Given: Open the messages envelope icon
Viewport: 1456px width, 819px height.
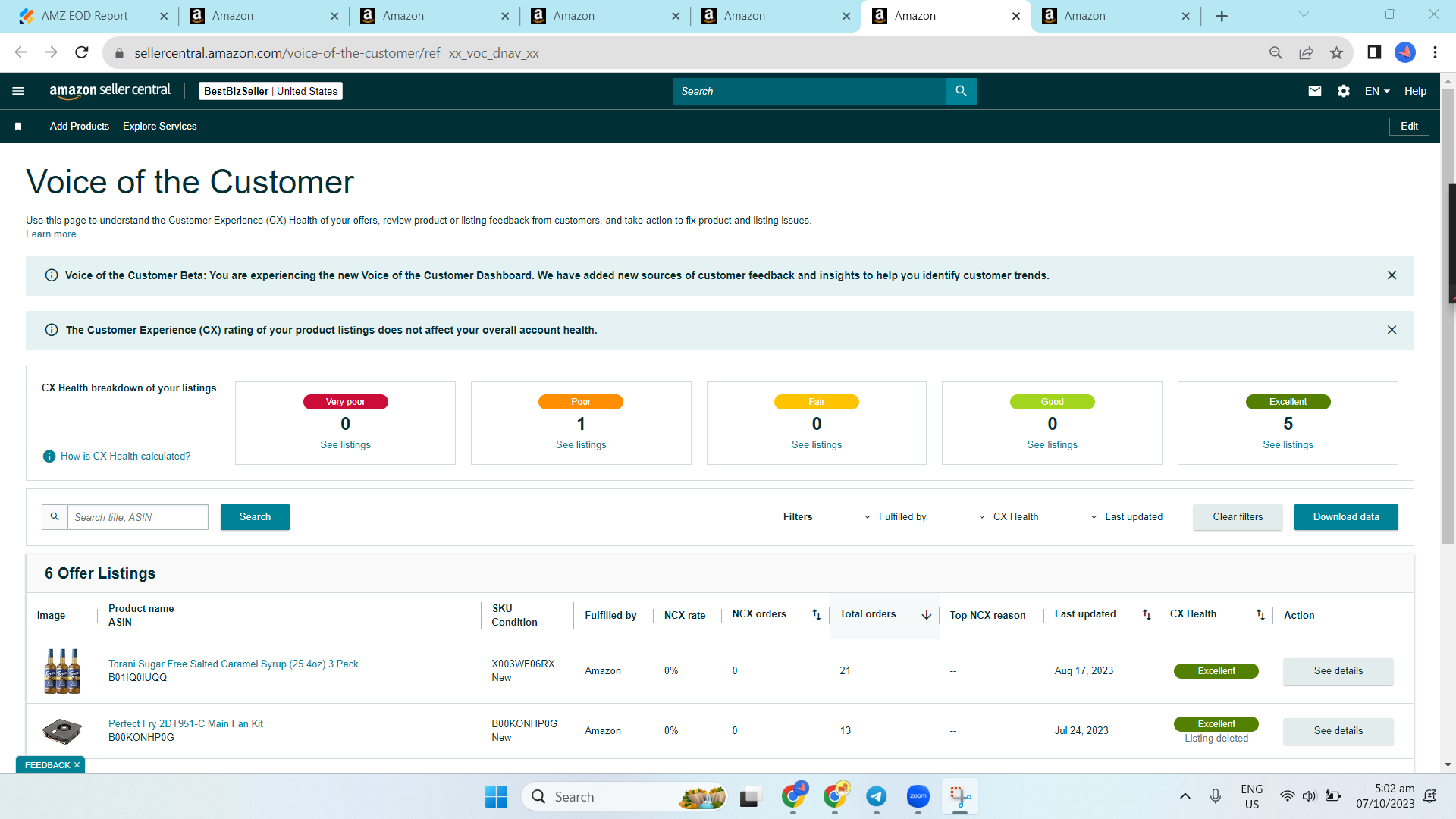Looking at the screenshot, I should 1315,91.
